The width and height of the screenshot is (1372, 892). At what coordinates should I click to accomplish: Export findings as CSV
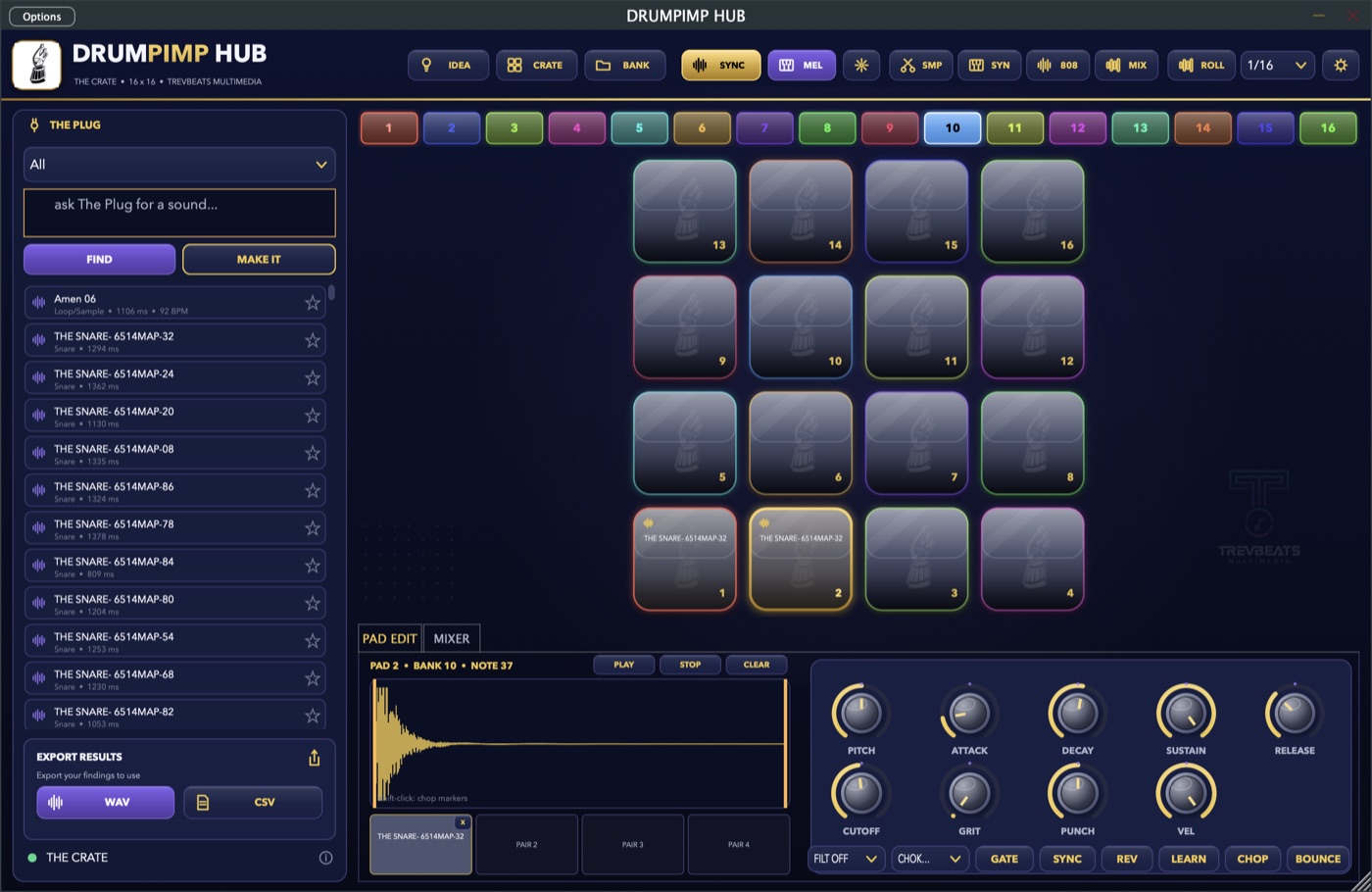tap(253, 802)
